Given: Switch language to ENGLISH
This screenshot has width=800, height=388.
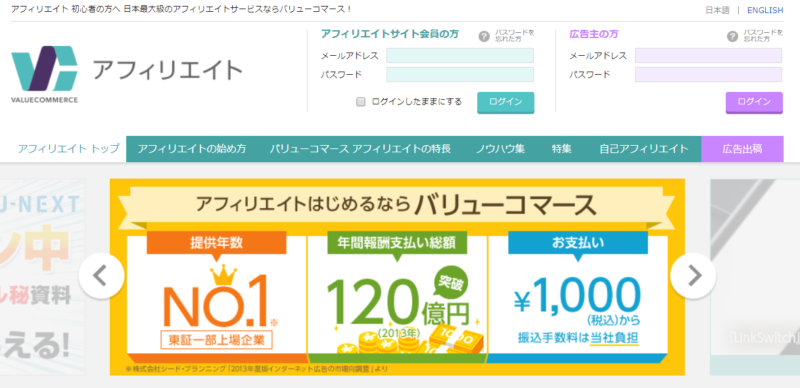Looking at the screenshot, I should 765,10.
